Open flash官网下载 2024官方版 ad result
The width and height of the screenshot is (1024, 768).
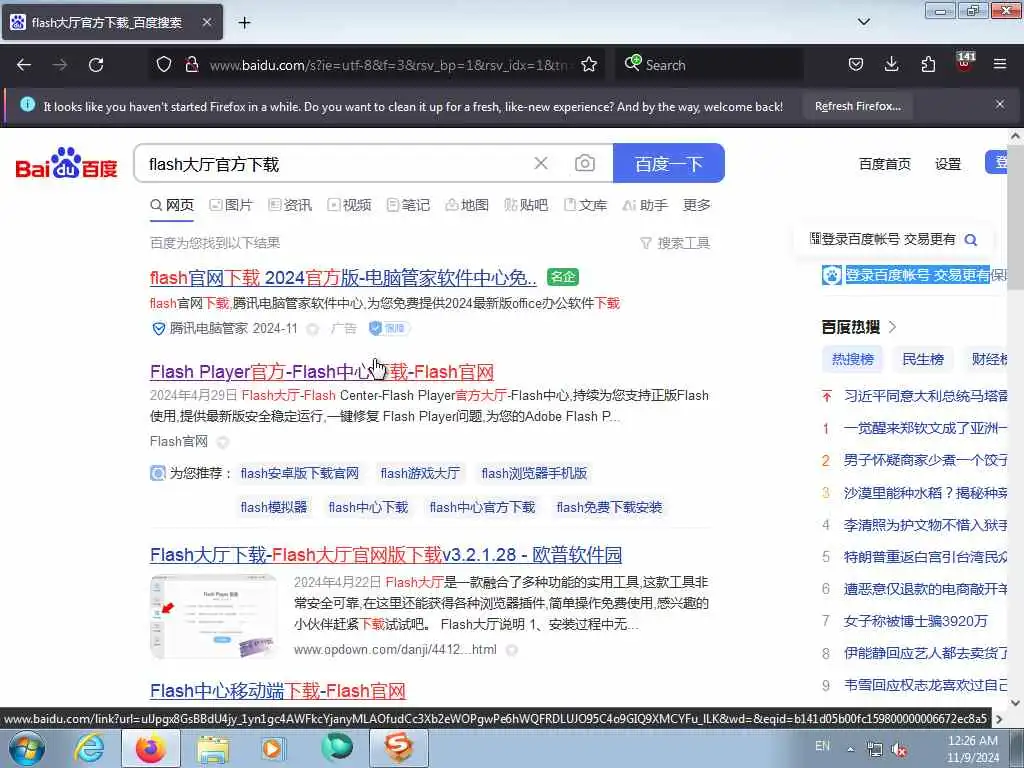tap(343, 278)
